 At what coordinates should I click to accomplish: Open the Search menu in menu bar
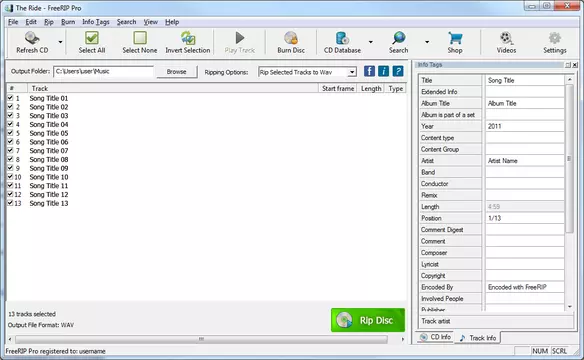point(126,22)
